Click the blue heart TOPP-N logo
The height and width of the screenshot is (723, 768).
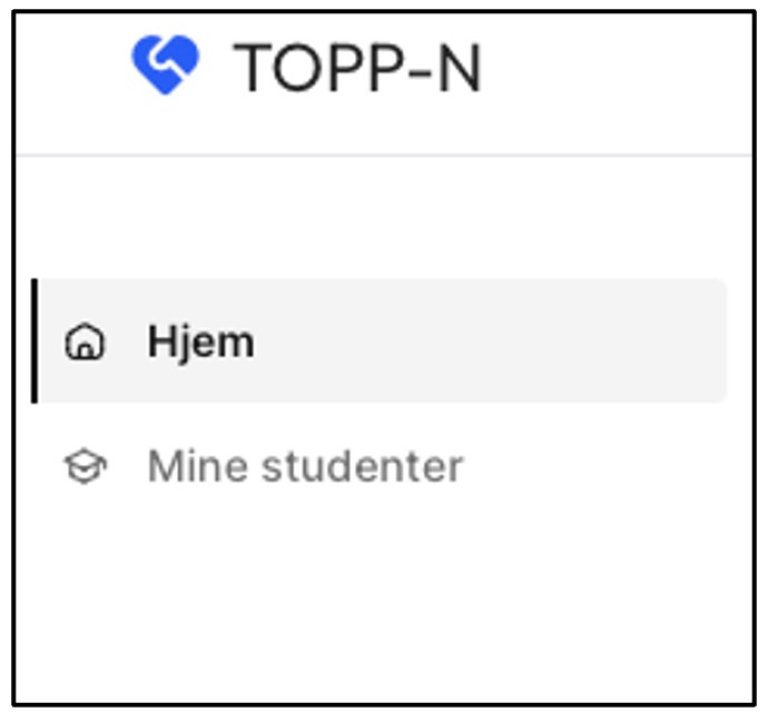(165, 64)
